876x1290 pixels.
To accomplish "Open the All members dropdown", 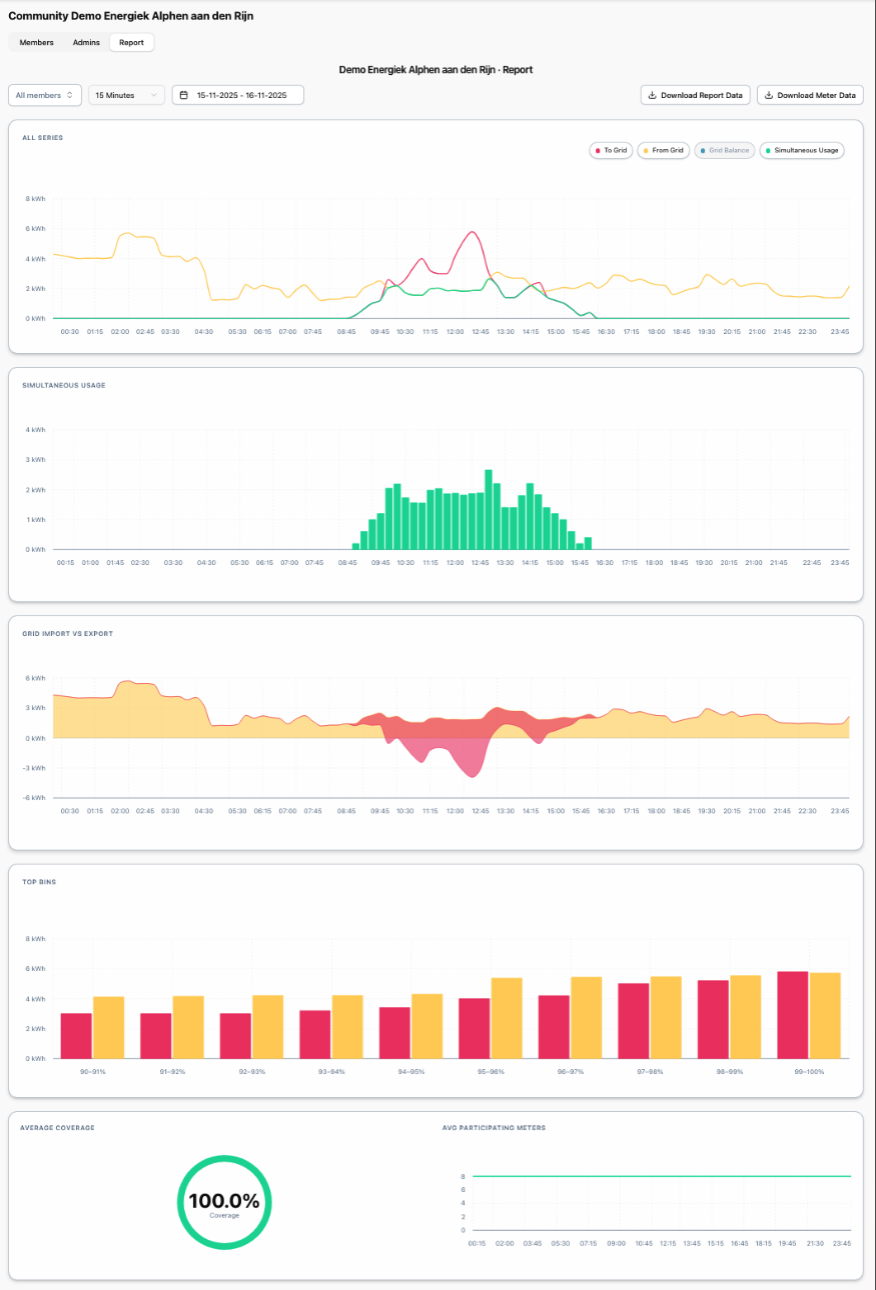I will (x=45, y=95).
